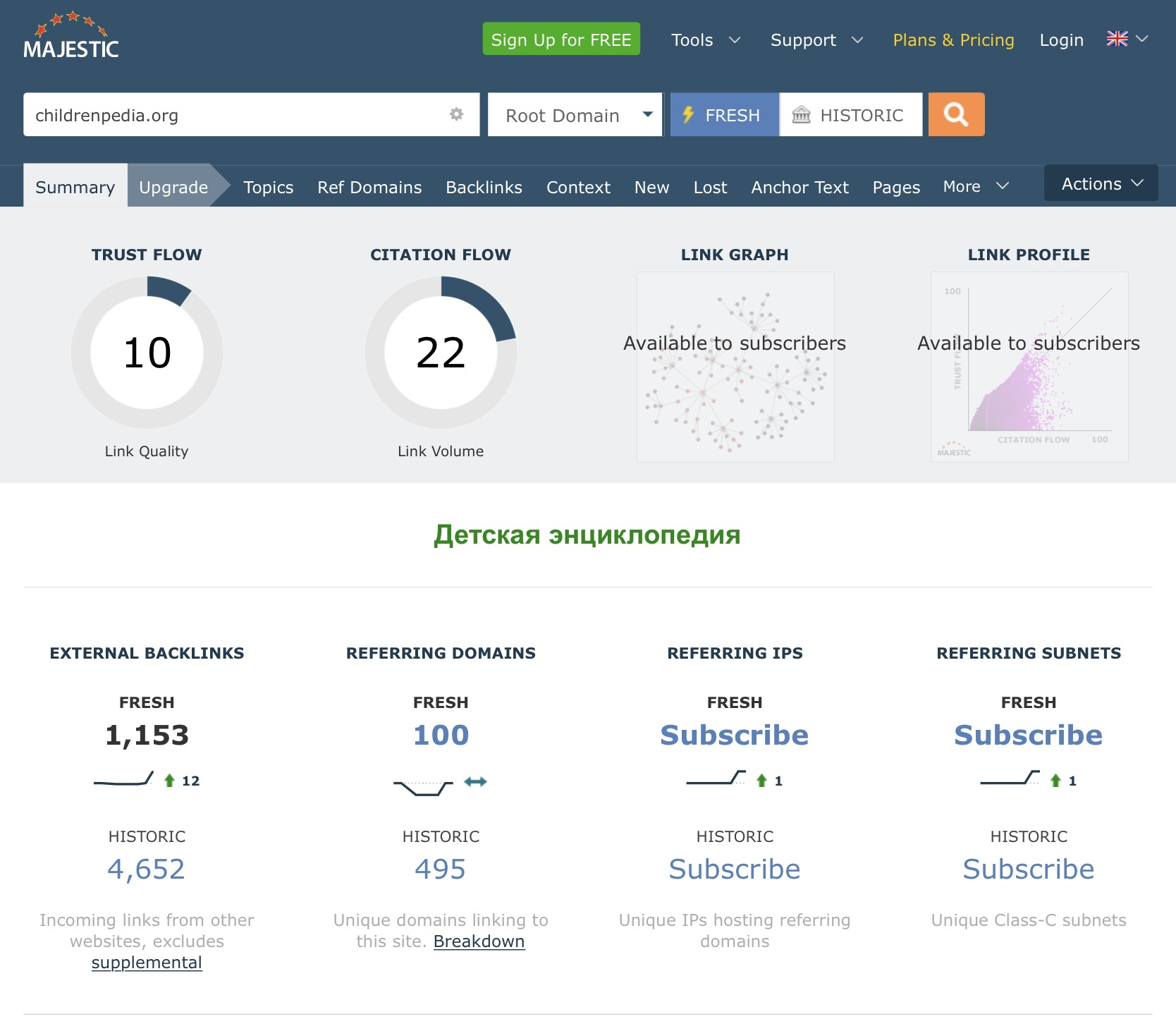This screenshot has width=1176, height=1019.
Task: Switch to the Summary tab
Action: click(75, 186)
